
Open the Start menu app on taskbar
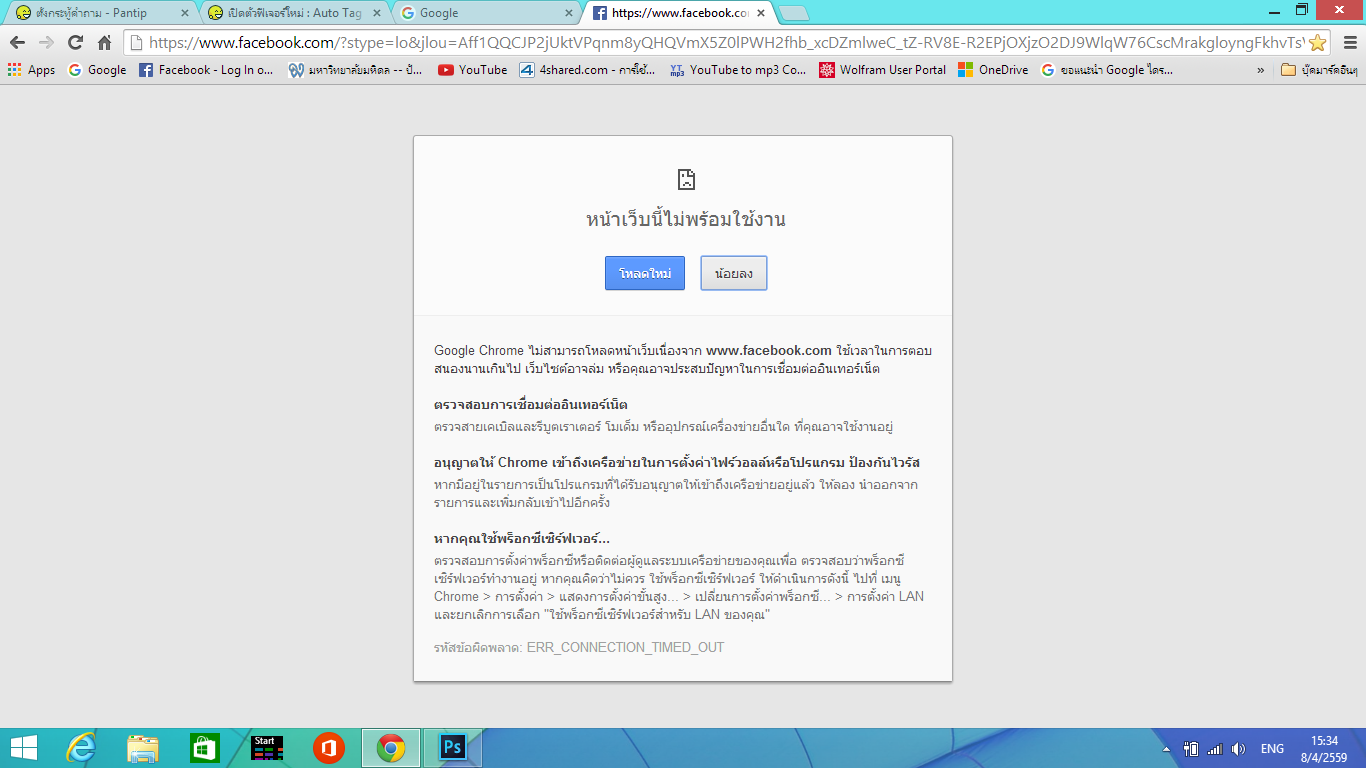(x=267, y=748)
